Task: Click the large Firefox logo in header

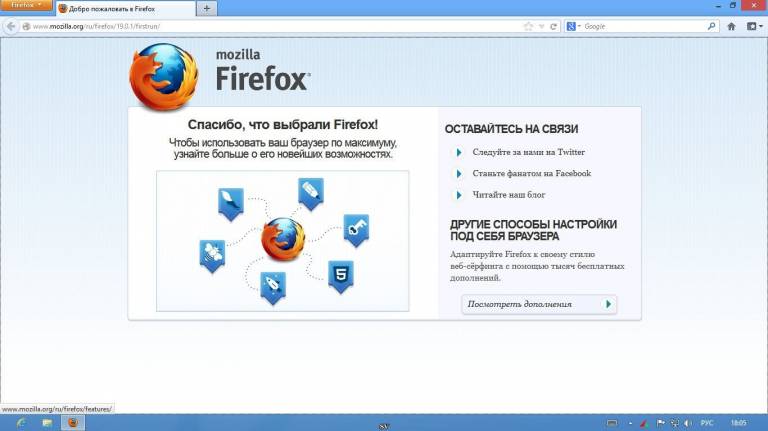Action: pos(164,77)
